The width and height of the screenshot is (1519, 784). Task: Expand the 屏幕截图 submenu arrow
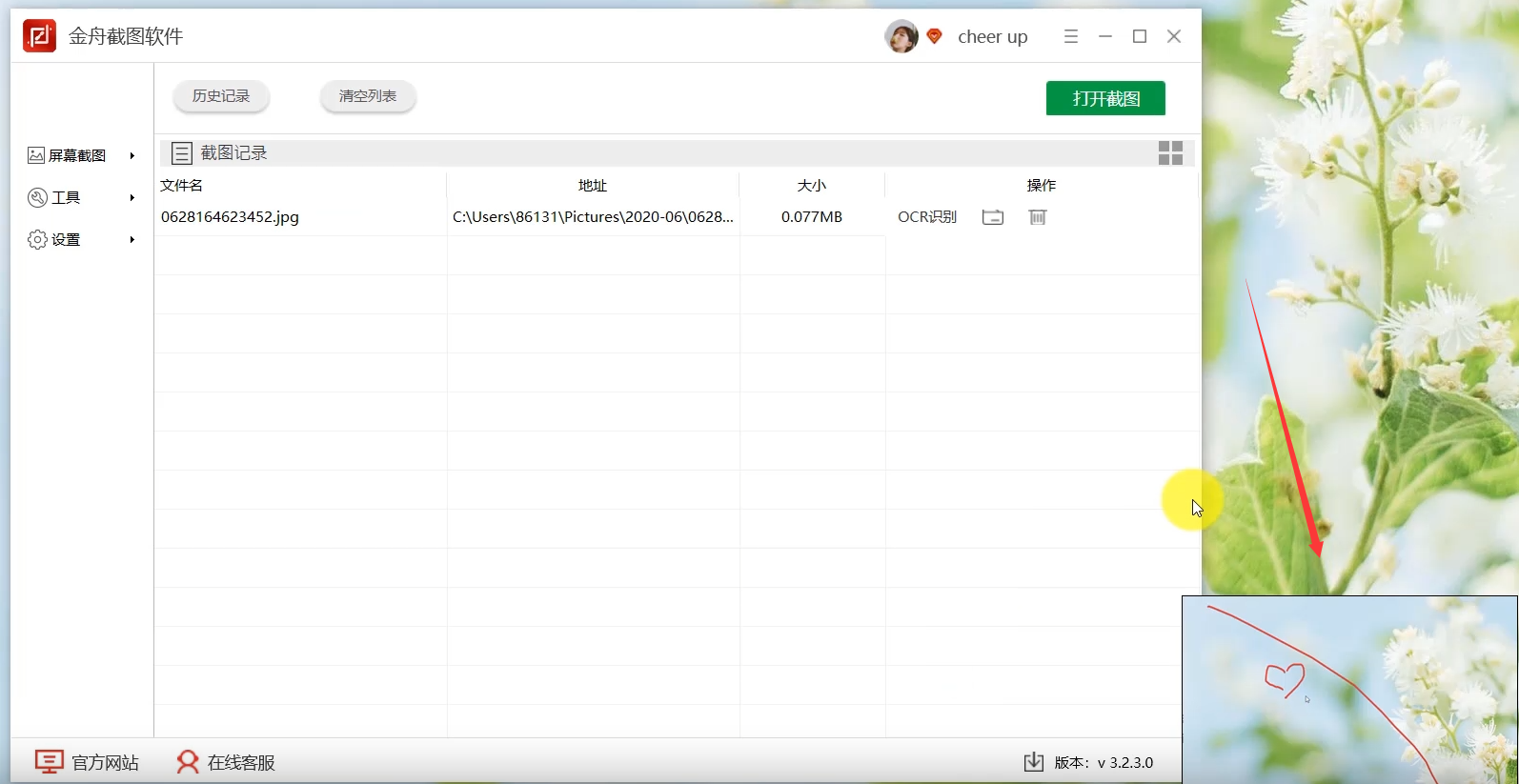[x=132, y=155]
